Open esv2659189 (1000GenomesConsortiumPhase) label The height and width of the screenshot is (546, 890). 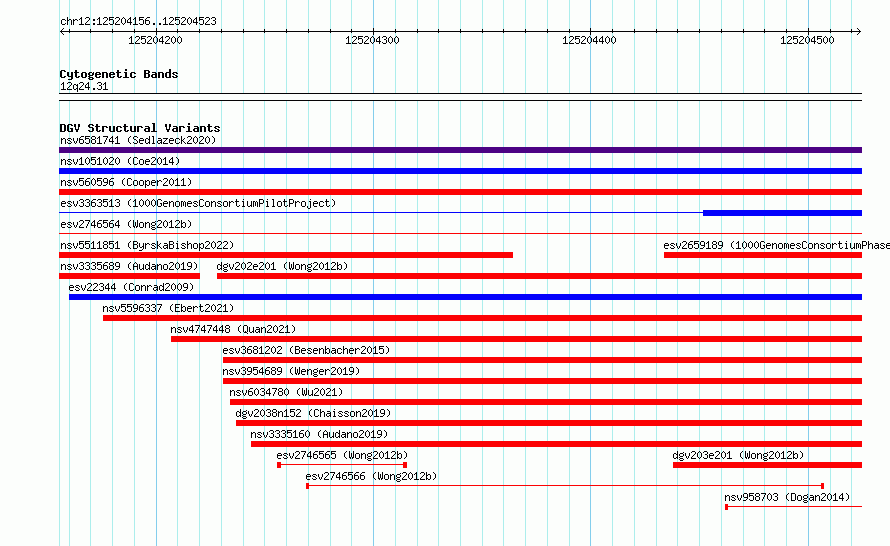click(x=776, y=245)
